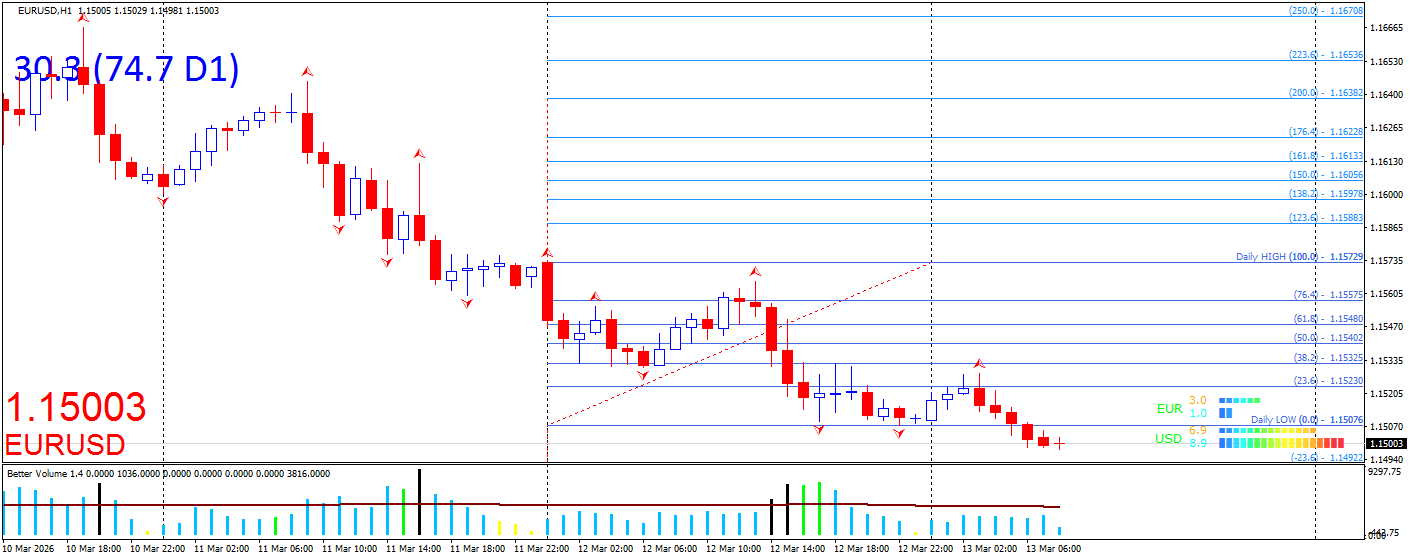Click the "11 Mar 06:00" time axis label
Viewport: 1410px width, 560px height.
click(x=285, y=549)
